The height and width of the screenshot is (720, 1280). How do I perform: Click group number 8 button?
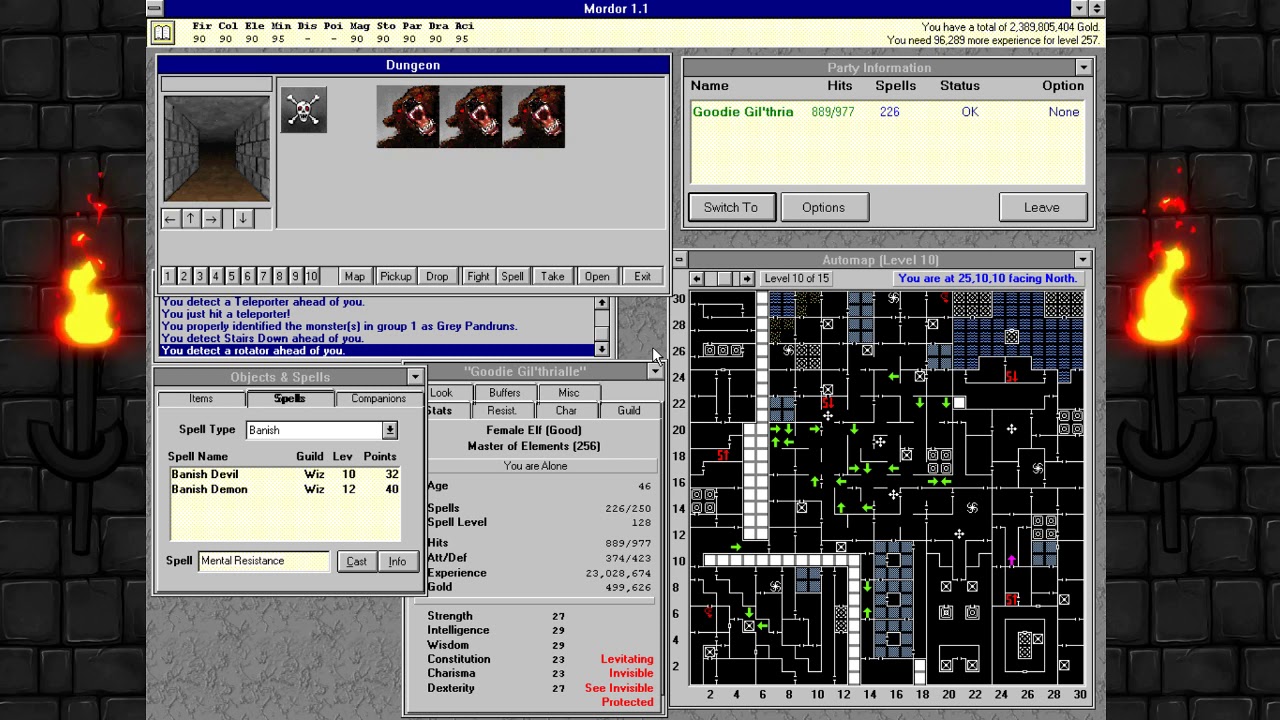tap(279, 277)
